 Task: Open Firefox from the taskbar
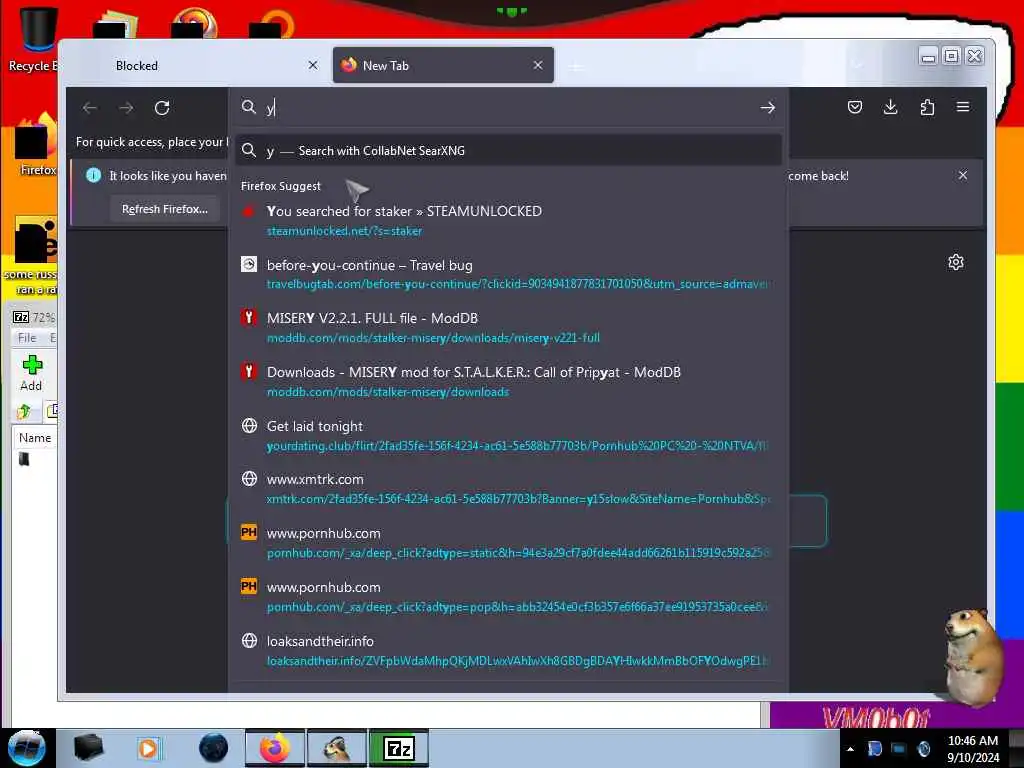click(274, 748)
